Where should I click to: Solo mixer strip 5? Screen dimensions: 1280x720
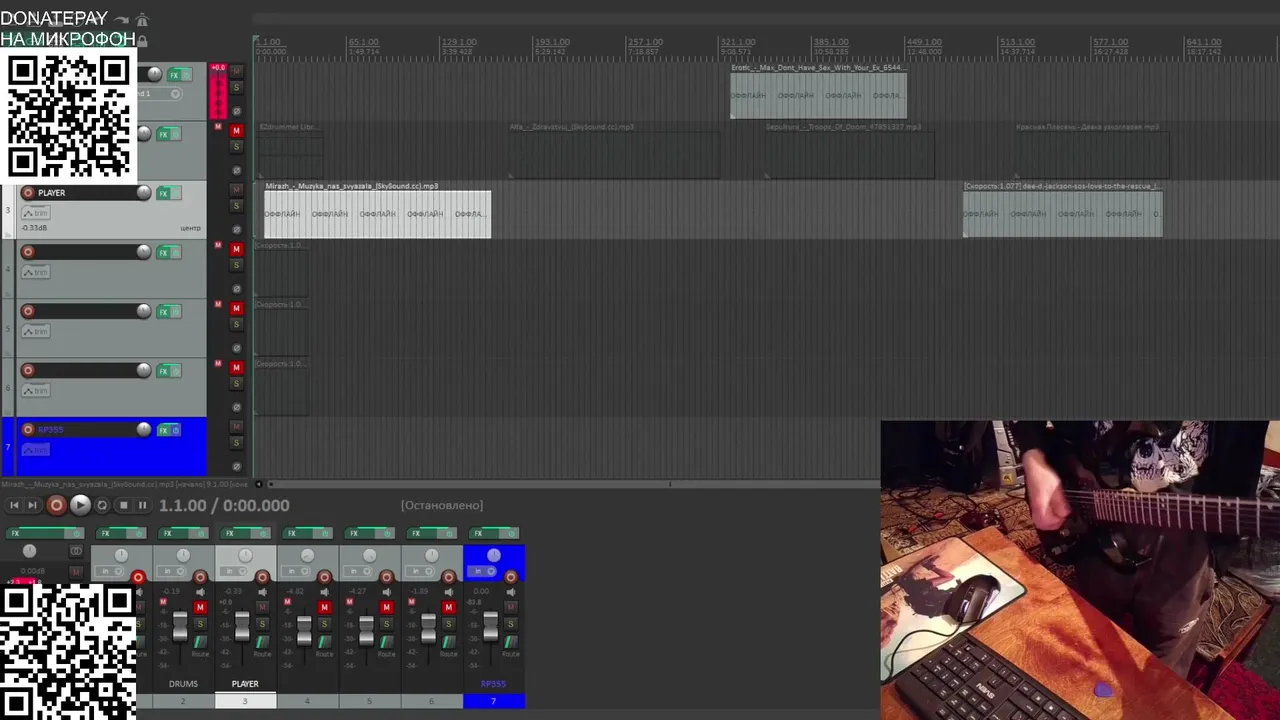(386, 624)
